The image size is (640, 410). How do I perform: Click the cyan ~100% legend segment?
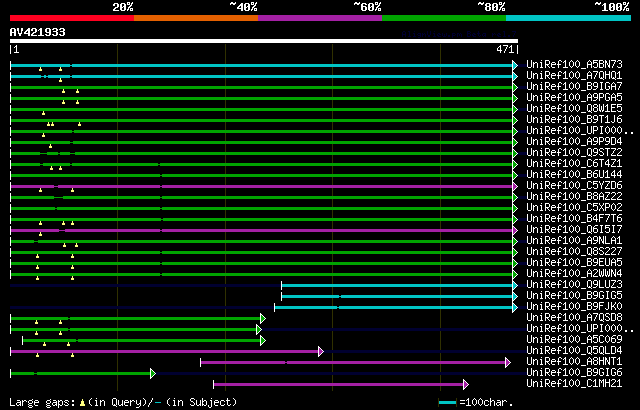point(569,18)
